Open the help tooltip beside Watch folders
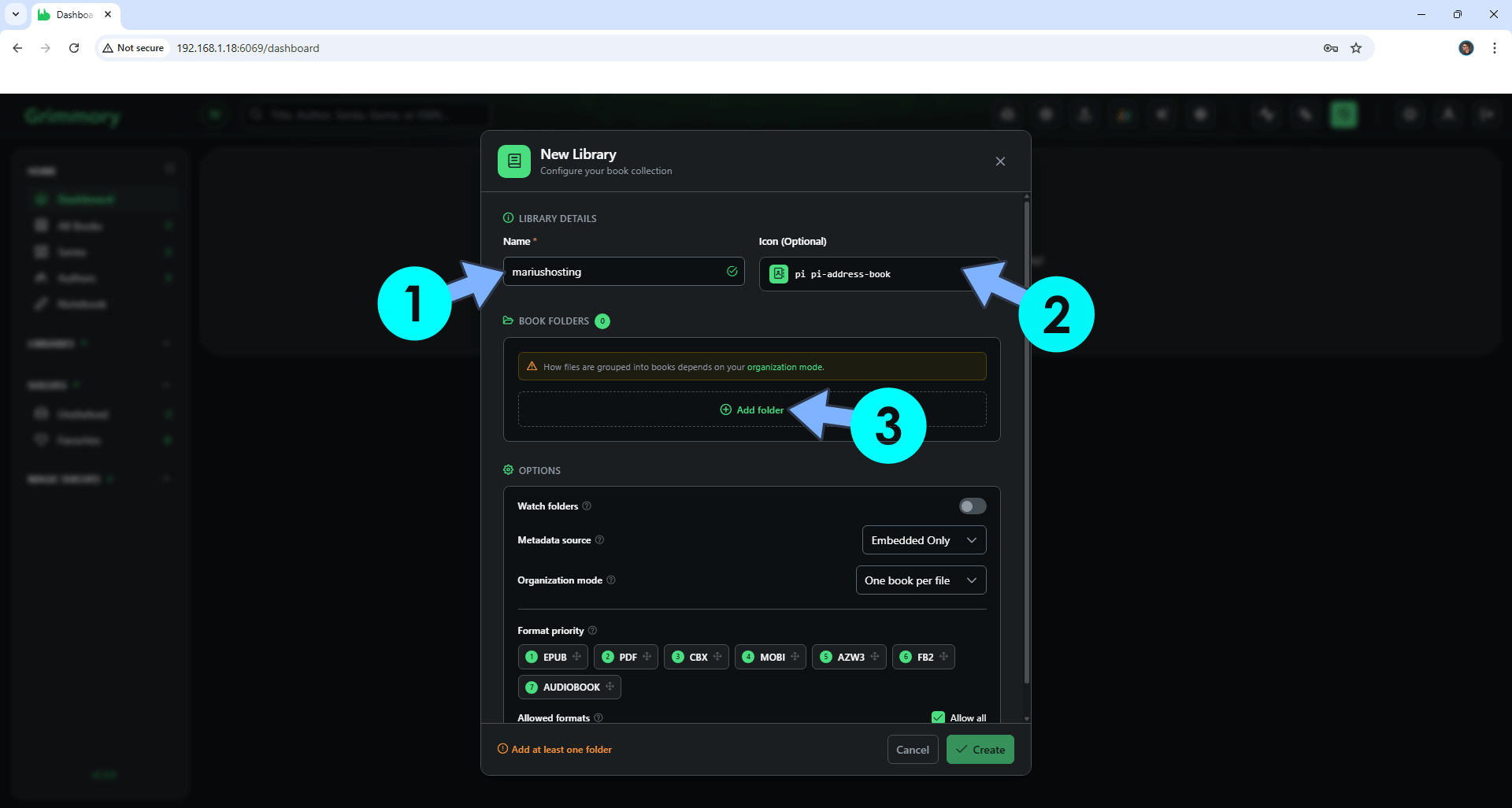Image resolution: width=1512 pixels, height=808 pixels. coord(587,506)
